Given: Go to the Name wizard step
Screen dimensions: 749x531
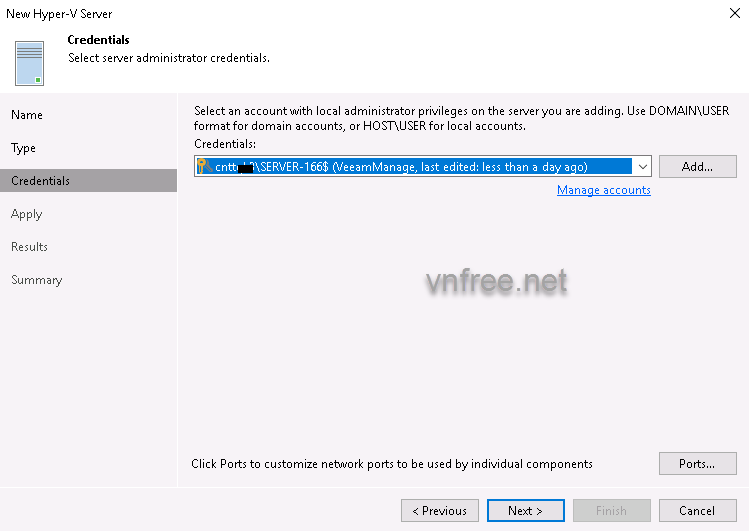Looking at the screenshot, I should click(27, 115).
